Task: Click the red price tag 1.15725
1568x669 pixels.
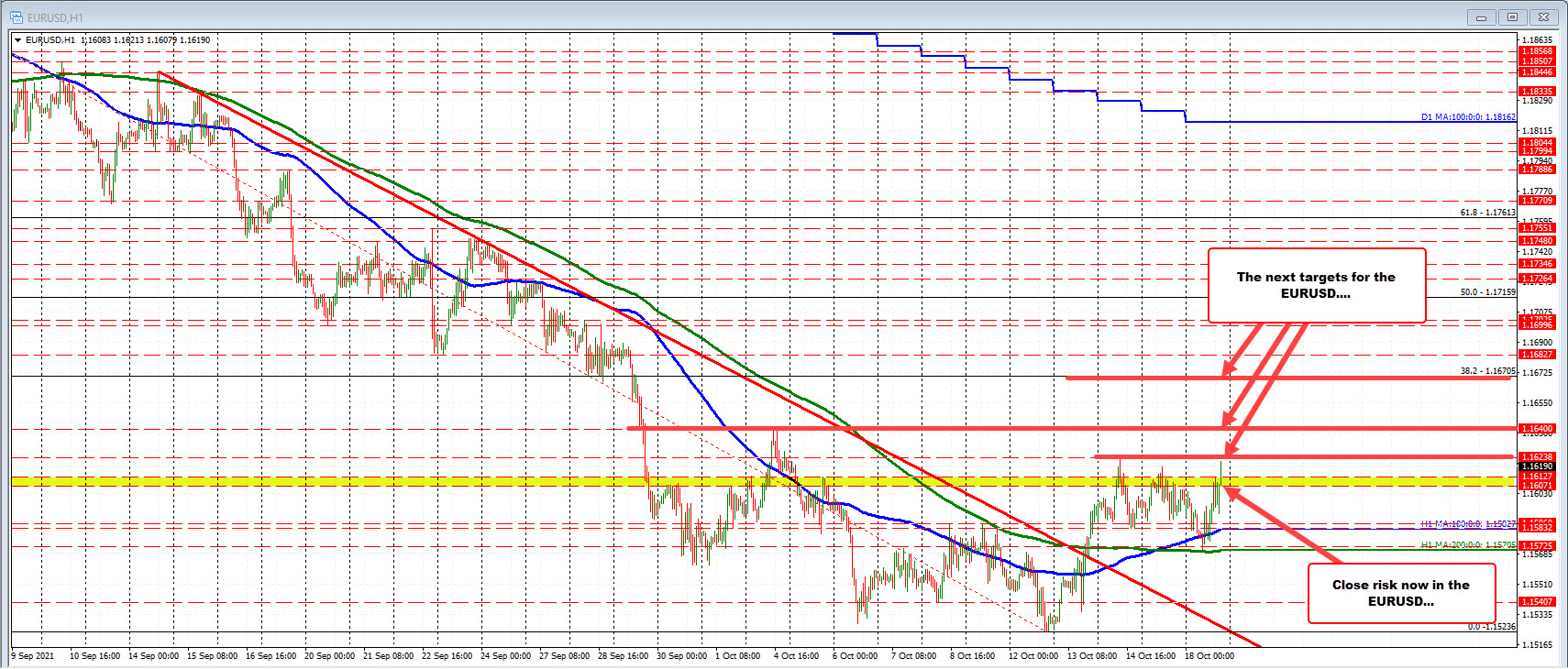Action: click(1537, 546)
